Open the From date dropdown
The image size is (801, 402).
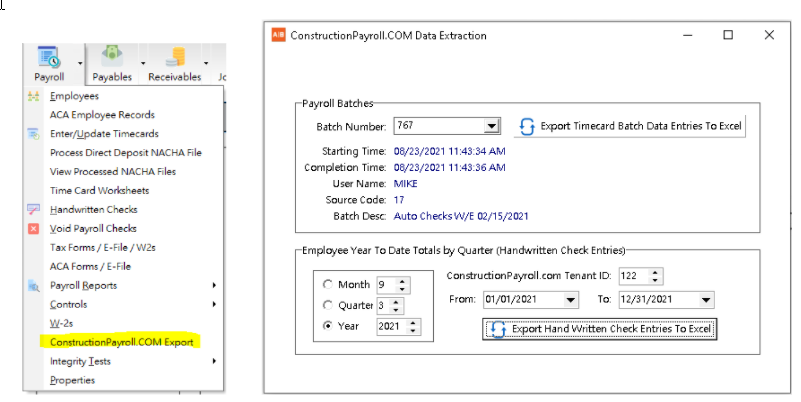[x=571, y=300]
